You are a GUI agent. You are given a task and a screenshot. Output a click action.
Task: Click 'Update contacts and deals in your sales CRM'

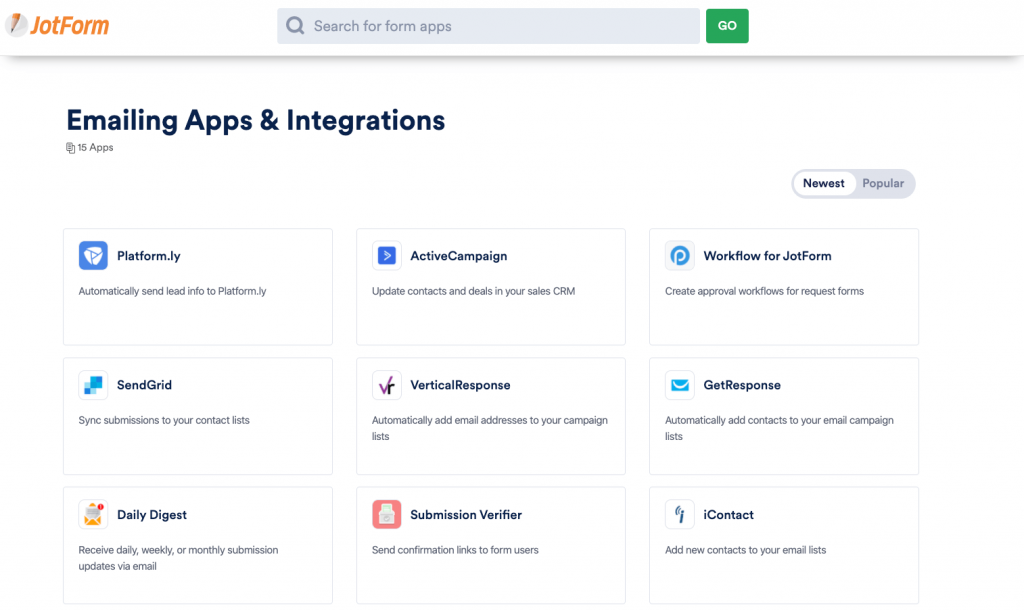click(473, 291)
